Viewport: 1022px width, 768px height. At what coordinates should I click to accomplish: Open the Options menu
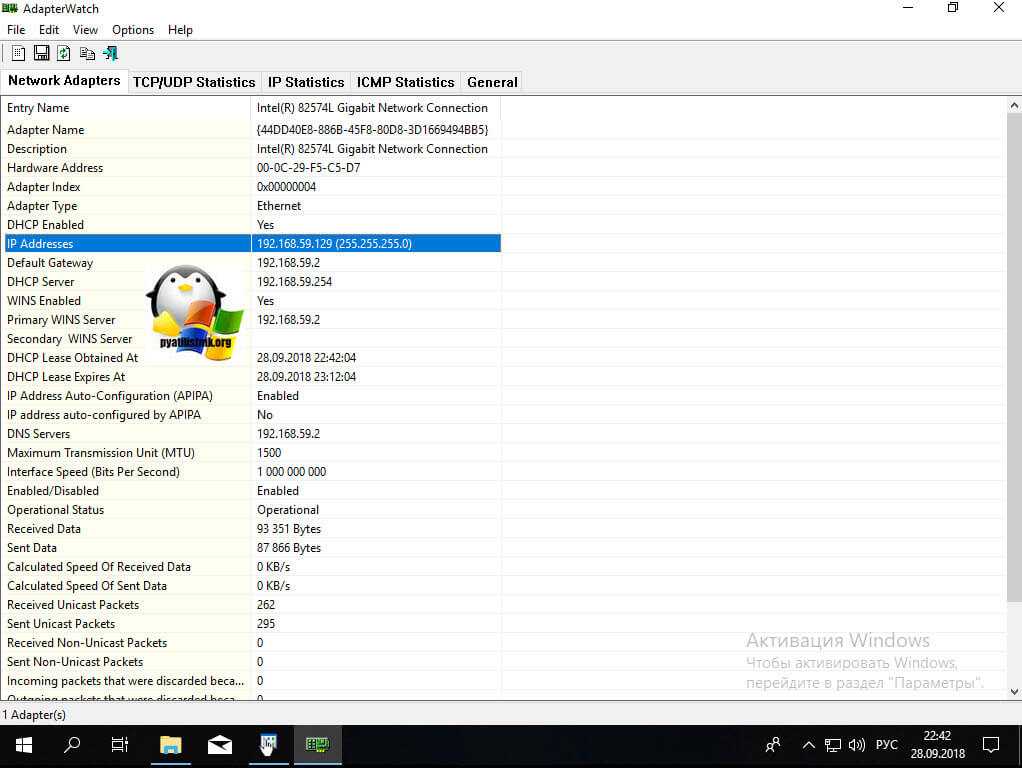[133, 30]
